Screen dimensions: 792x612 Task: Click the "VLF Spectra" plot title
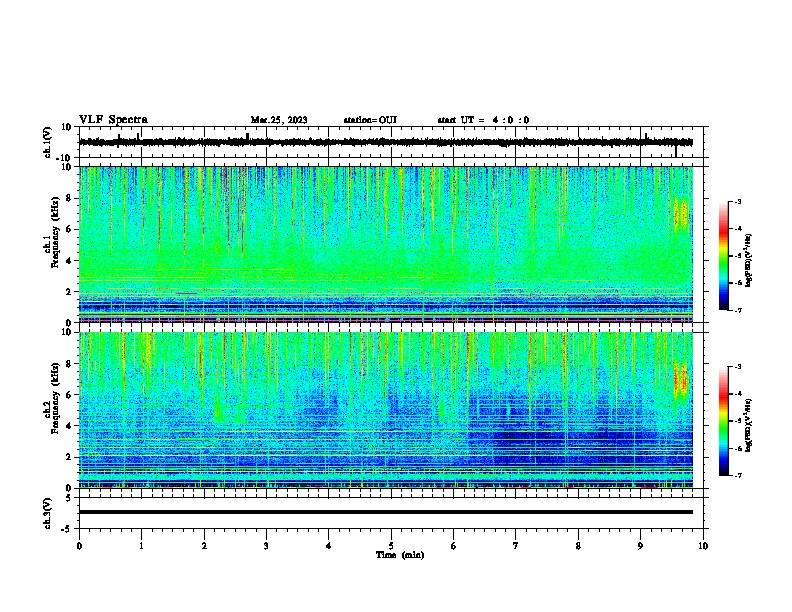pos(113,120)
